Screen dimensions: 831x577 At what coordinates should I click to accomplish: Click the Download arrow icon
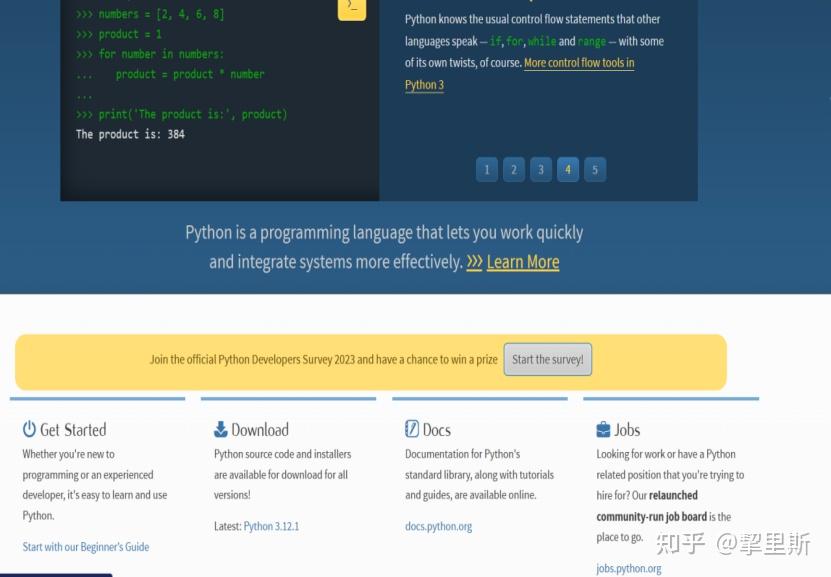pyautogui.click(x=218, y=429)
